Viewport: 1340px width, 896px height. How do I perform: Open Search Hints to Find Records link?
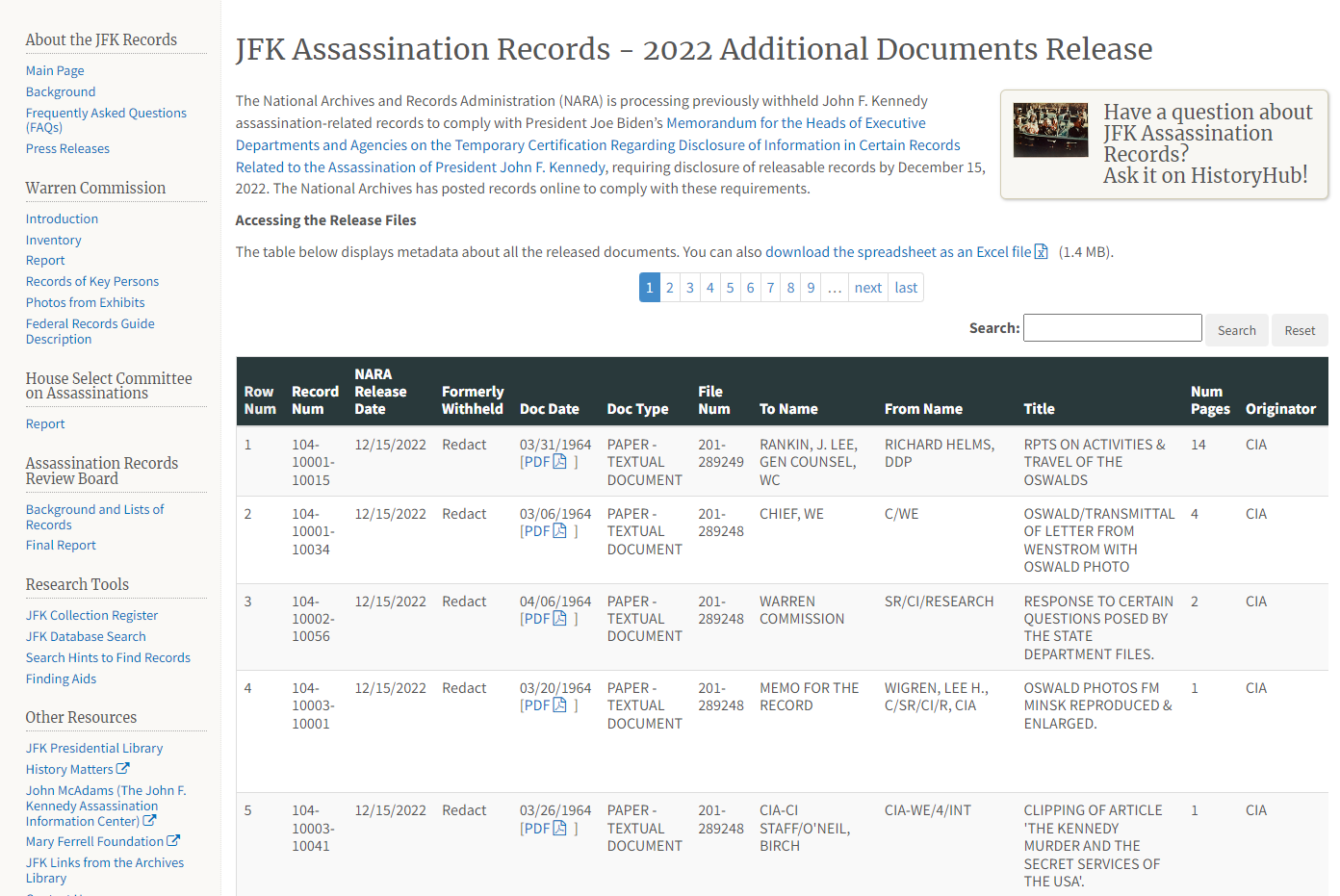point(108,657)
